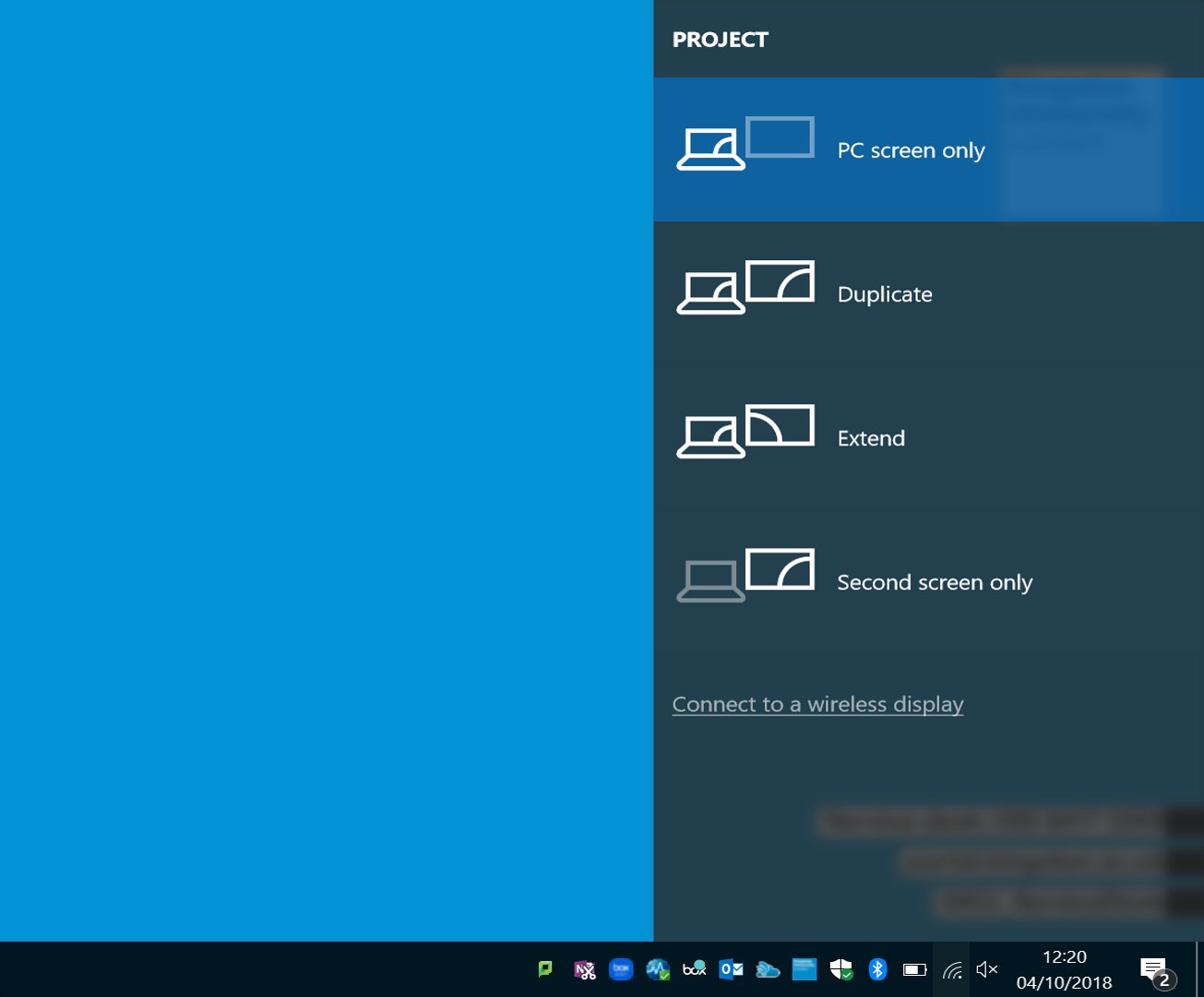The height and width of the screenshot is (997, 1204).
Task: Select Duplicate display mode
Action: (x=884, y=293)
